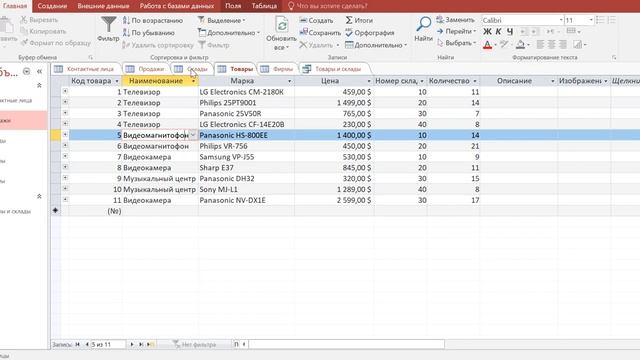Open Код товара column filter arrow
The height and width of the screenshot is (360, 640).
(x=117, y=81)
